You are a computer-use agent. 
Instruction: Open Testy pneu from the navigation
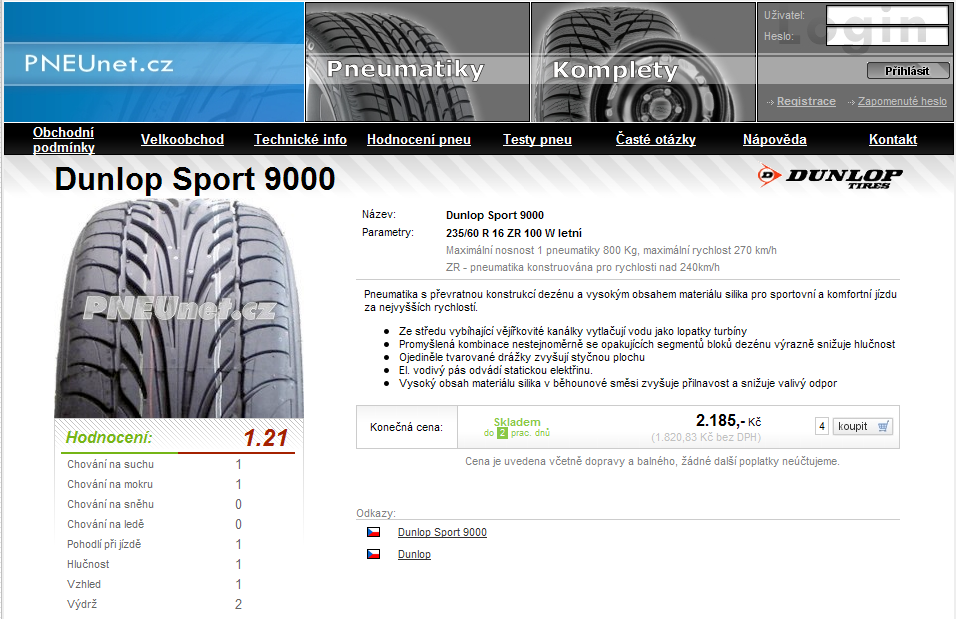[537, 140]
